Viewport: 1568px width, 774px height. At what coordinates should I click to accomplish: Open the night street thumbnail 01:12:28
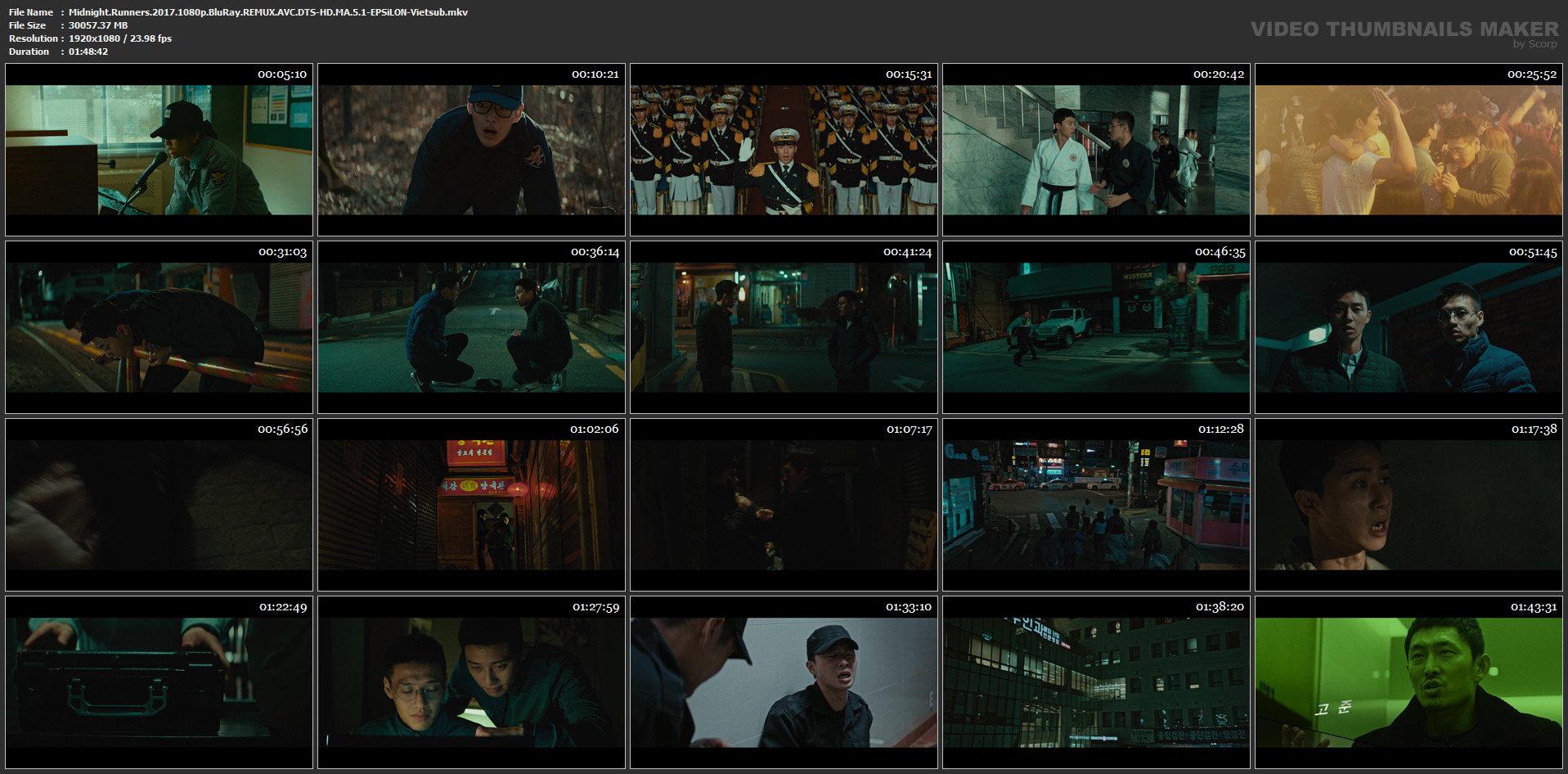pyautogui.click(x=1096, y=505)
